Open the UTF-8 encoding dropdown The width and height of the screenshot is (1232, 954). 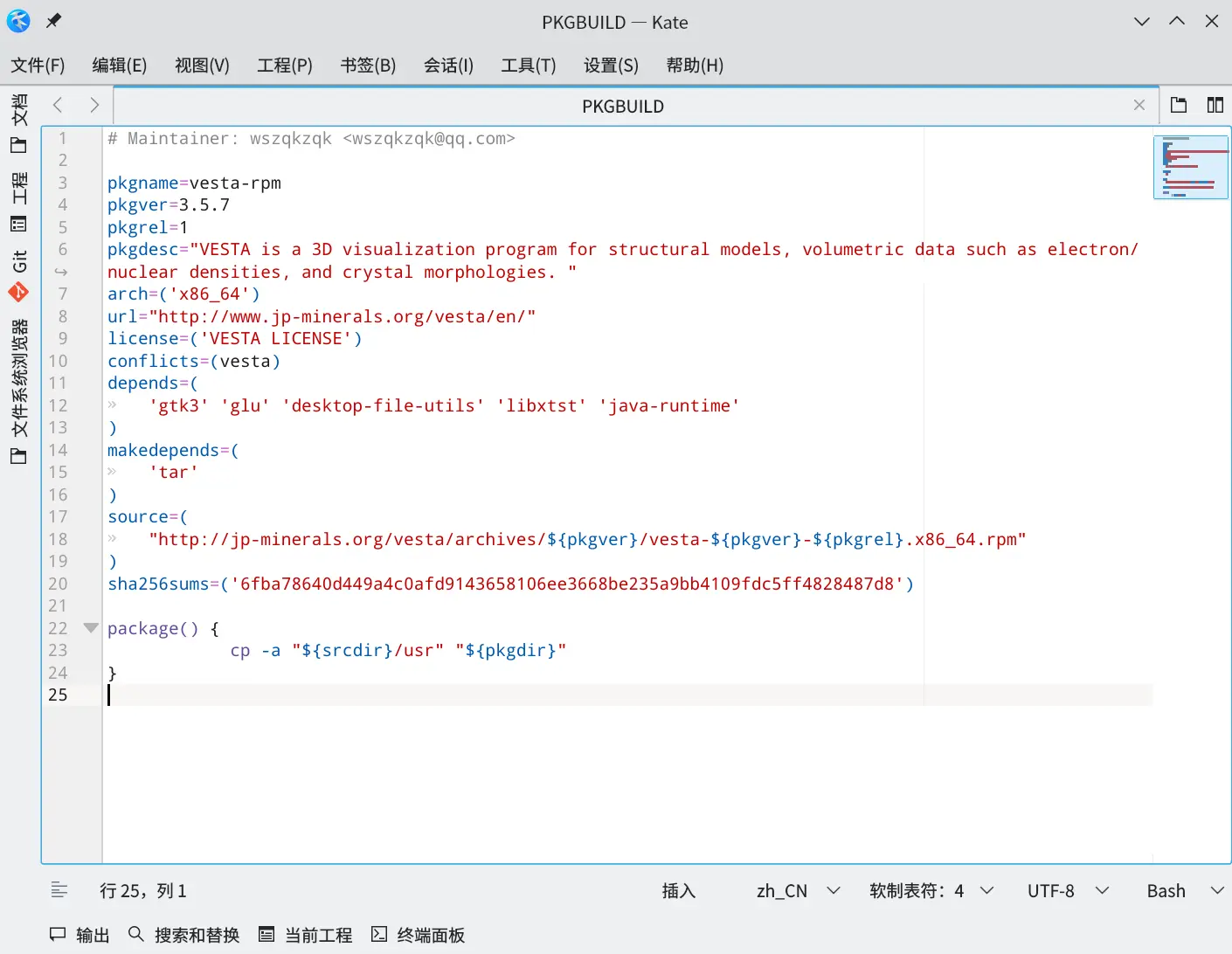click(x=1068, y=890)
